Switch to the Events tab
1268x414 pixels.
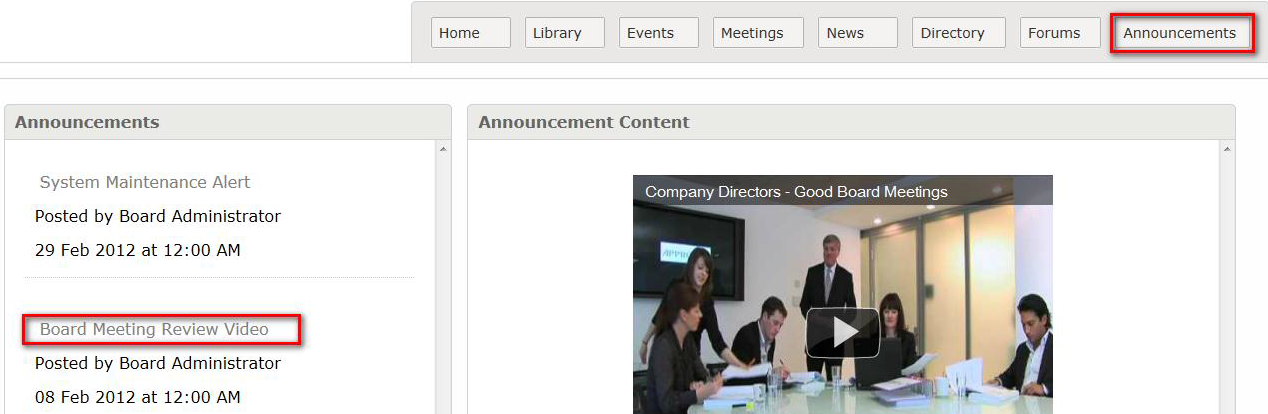tap(658, 33)
